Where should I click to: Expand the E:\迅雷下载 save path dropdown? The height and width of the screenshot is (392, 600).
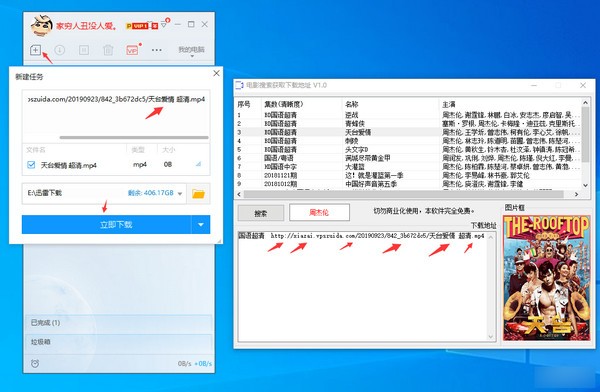(x=180, y=193)
